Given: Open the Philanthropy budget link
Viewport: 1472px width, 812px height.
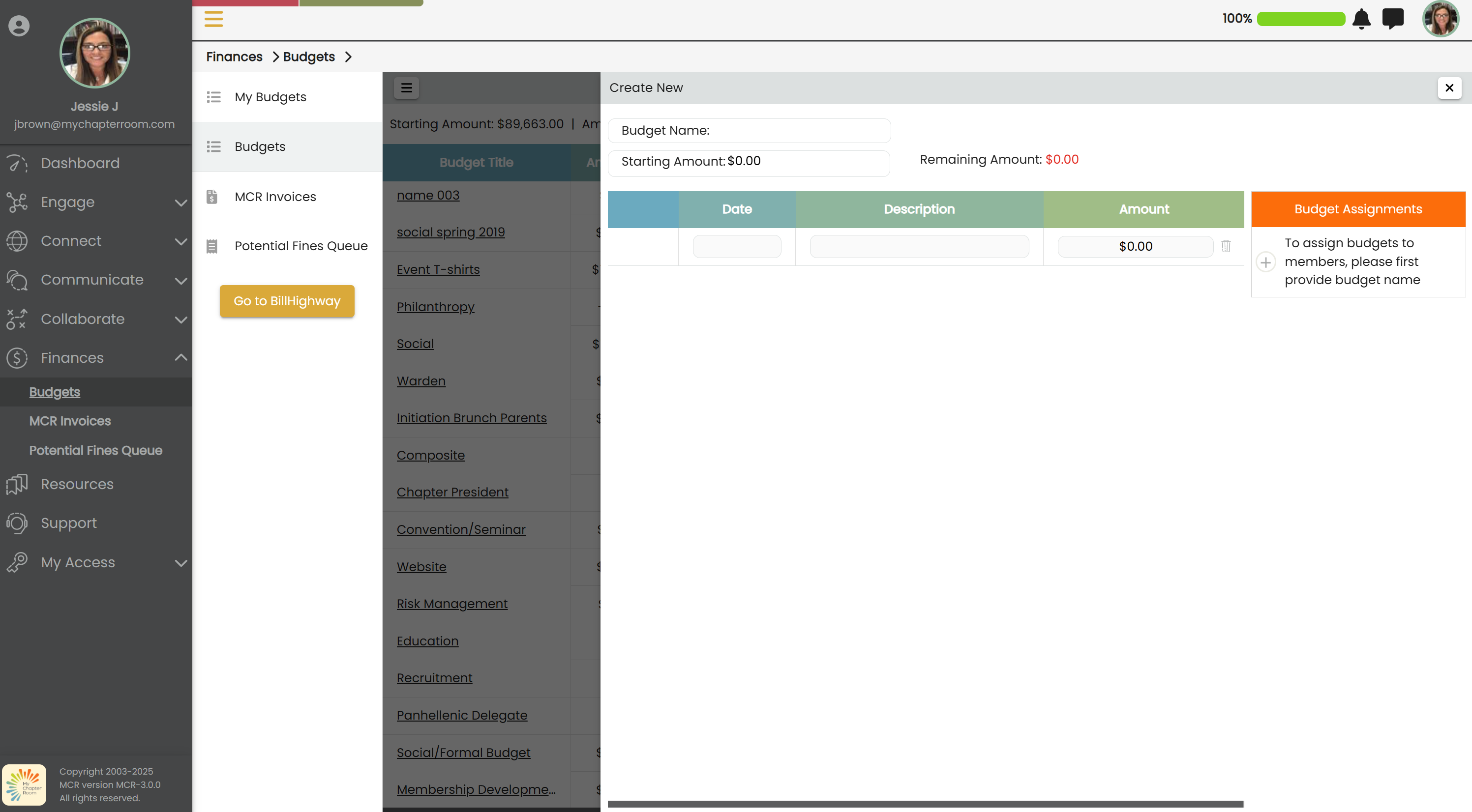Looking at the screenshot, I should (x=435, y=307).
